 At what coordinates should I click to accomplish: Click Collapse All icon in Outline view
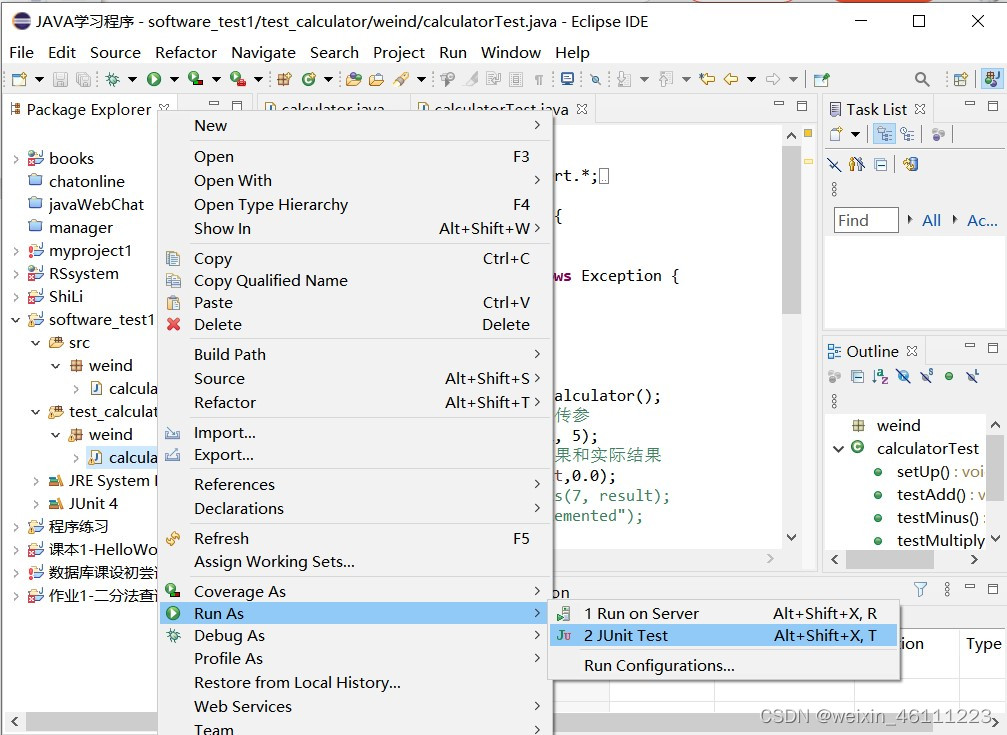857,376
